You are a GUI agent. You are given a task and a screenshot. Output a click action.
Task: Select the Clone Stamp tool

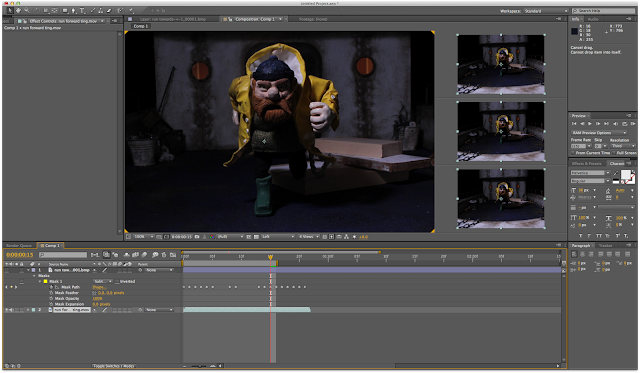pyautogui.click(x=100, y=11)
